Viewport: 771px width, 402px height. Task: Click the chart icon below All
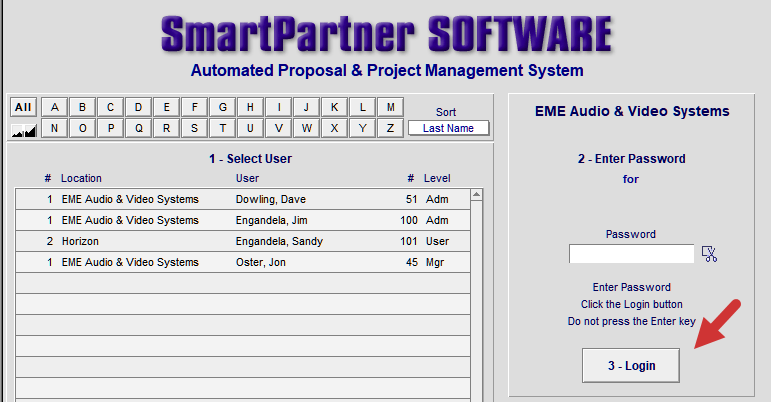(24, 130)
